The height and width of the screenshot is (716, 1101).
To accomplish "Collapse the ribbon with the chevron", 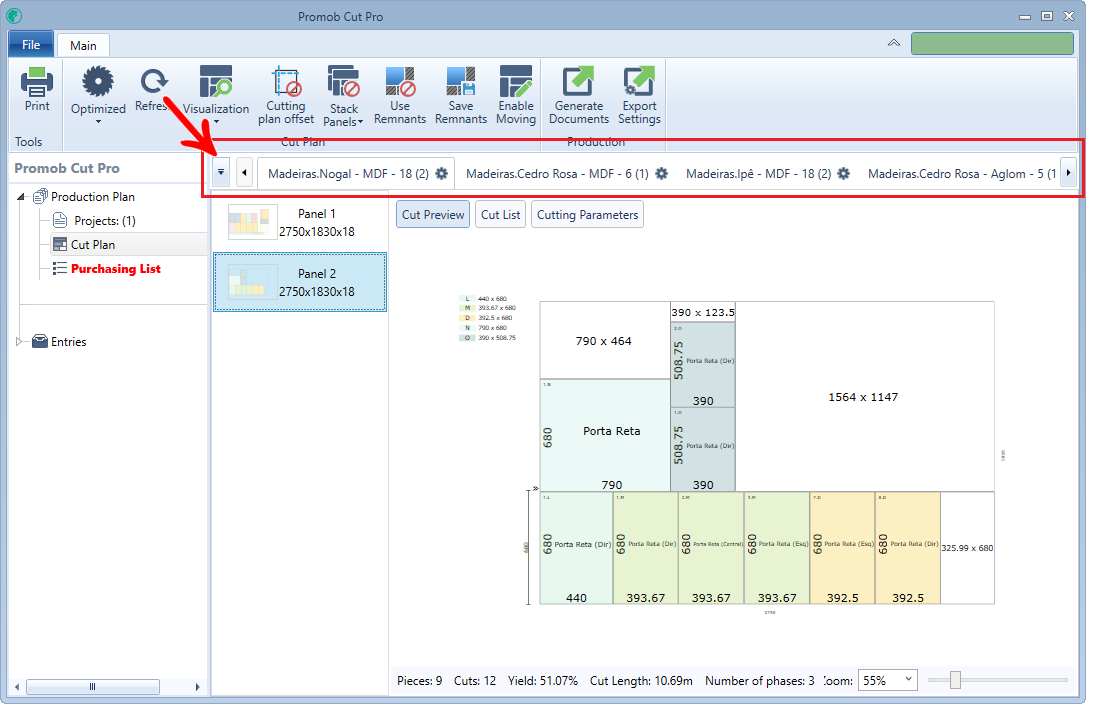I will (894, 43).
